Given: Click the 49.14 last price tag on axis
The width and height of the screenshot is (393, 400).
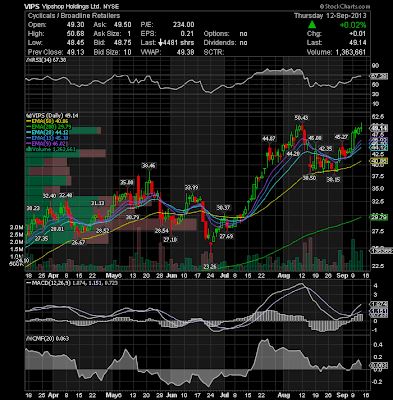Looking at the screenshot, I should (x=378, y=128).
